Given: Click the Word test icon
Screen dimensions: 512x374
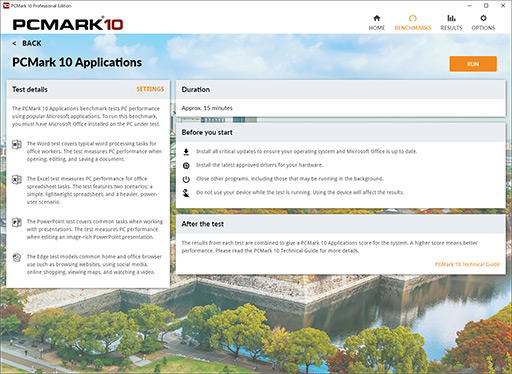Looking at the screenshot, I should 17,145.
